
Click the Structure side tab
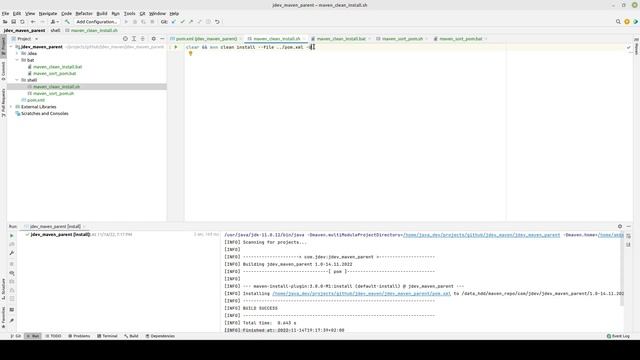click(x=3, y=289)
